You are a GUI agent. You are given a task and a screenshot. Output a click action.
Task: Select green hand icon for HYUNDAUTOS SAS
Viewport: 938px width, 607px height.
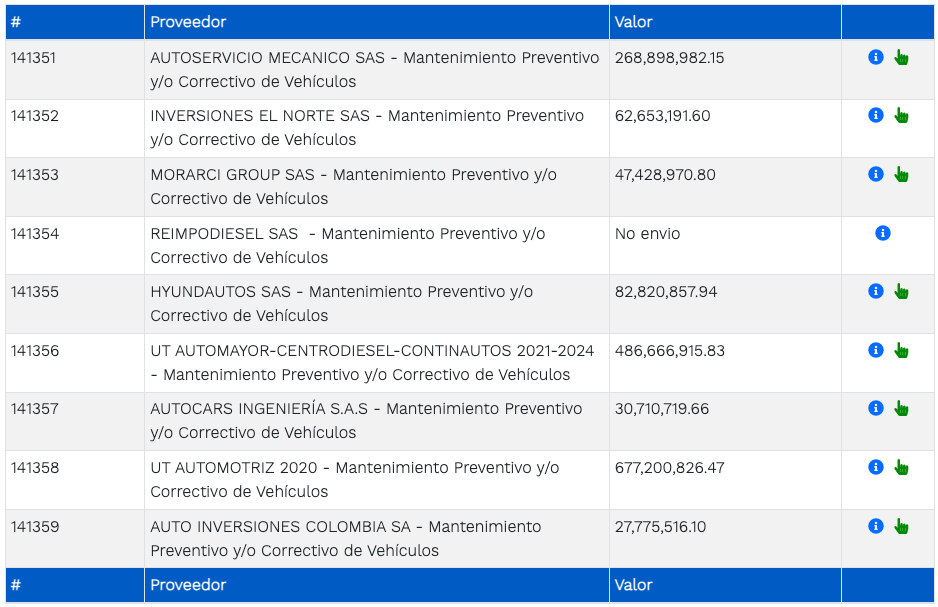click(901, 292)
